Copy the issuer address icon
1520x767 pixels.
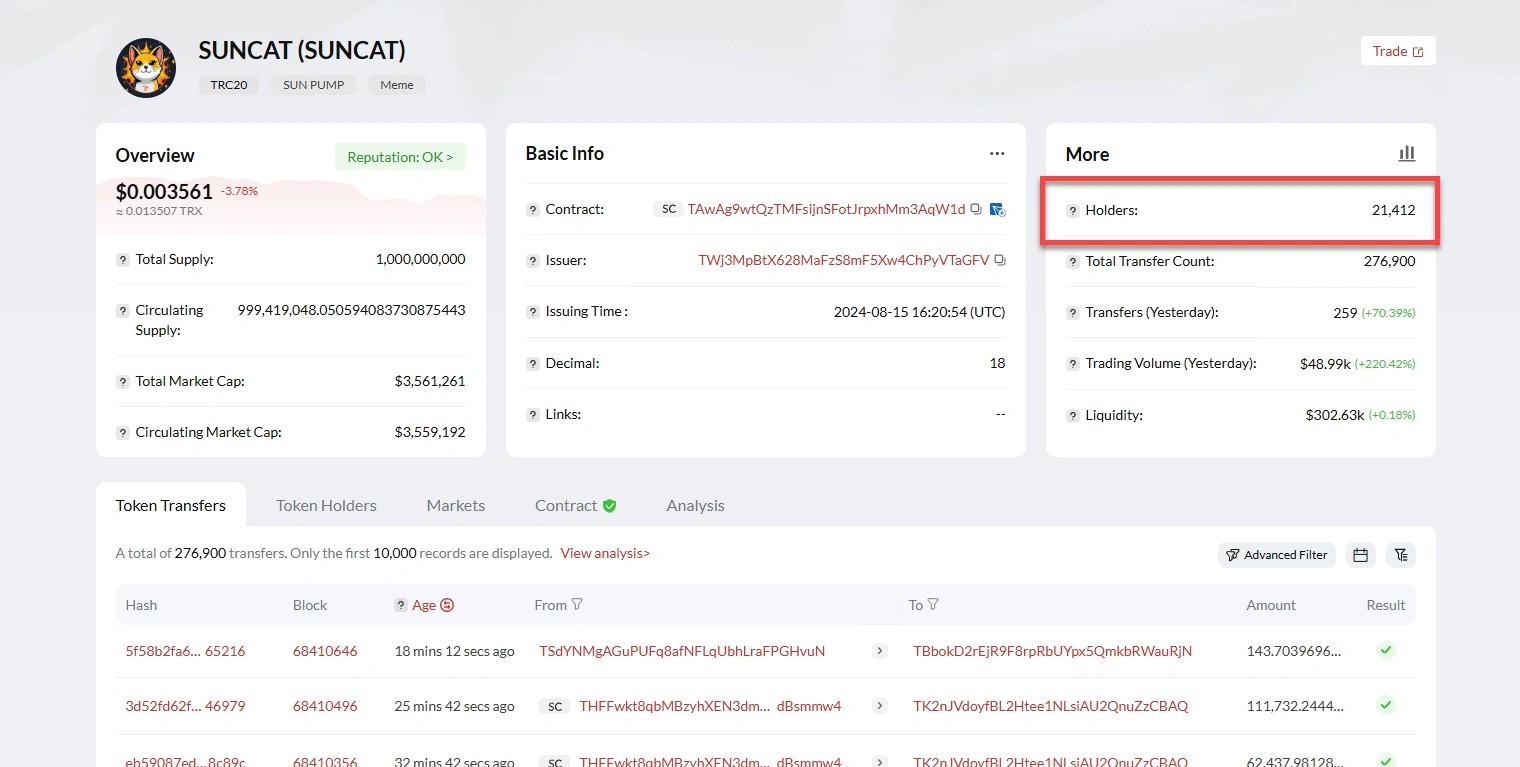(x=1000, y=260)
